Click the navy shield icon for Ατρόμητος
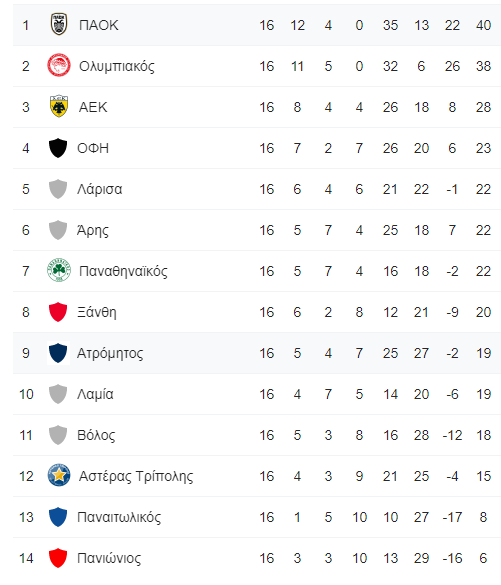 click(58, 353)
